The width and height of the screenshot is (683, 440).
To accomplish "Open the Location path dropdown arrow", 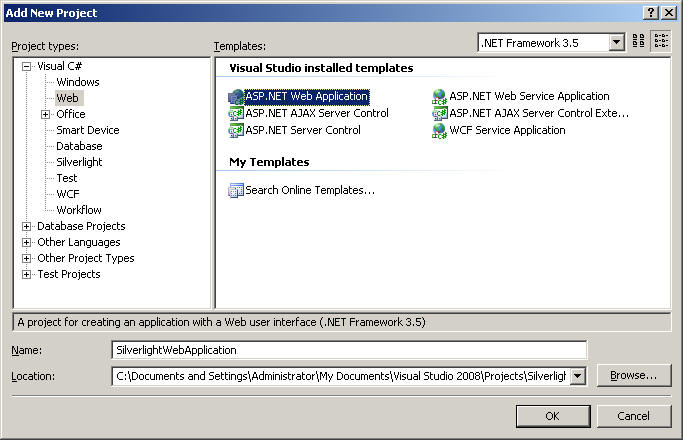I will click(x=578, y=376).
